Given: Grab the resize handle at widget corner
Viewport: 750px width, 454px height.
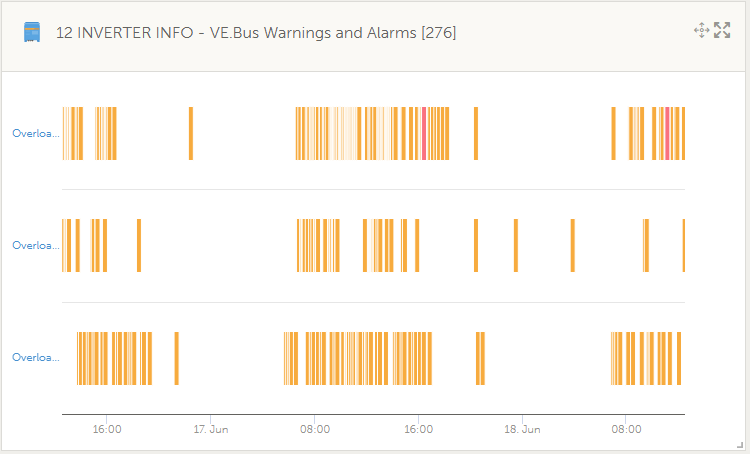Looking at the screenshot, I should pyautogui.click(x=740, y=444).
